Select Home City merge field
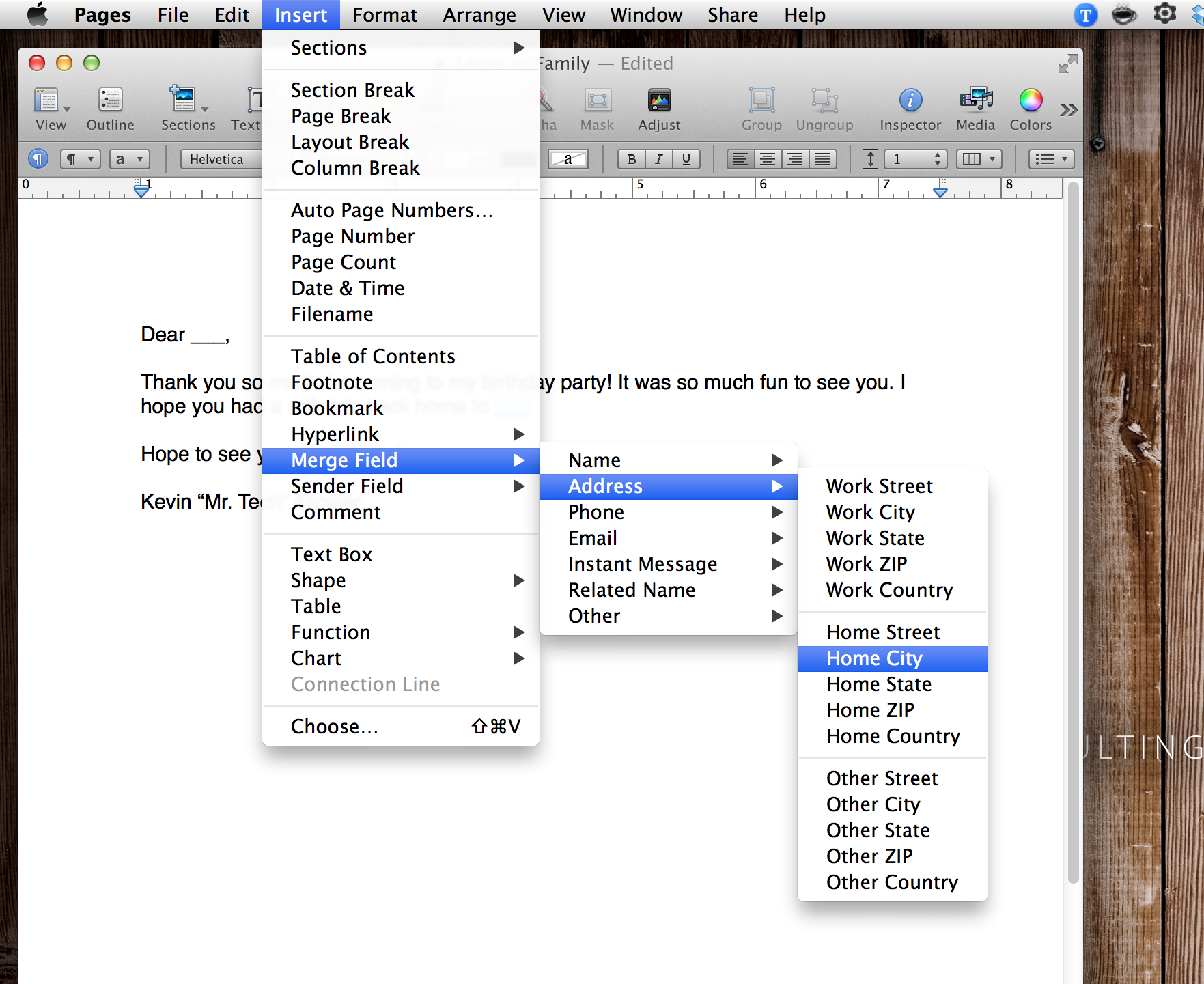This screenshot has height=984, width=1204. pyautogui.click(x=892, y=658)
